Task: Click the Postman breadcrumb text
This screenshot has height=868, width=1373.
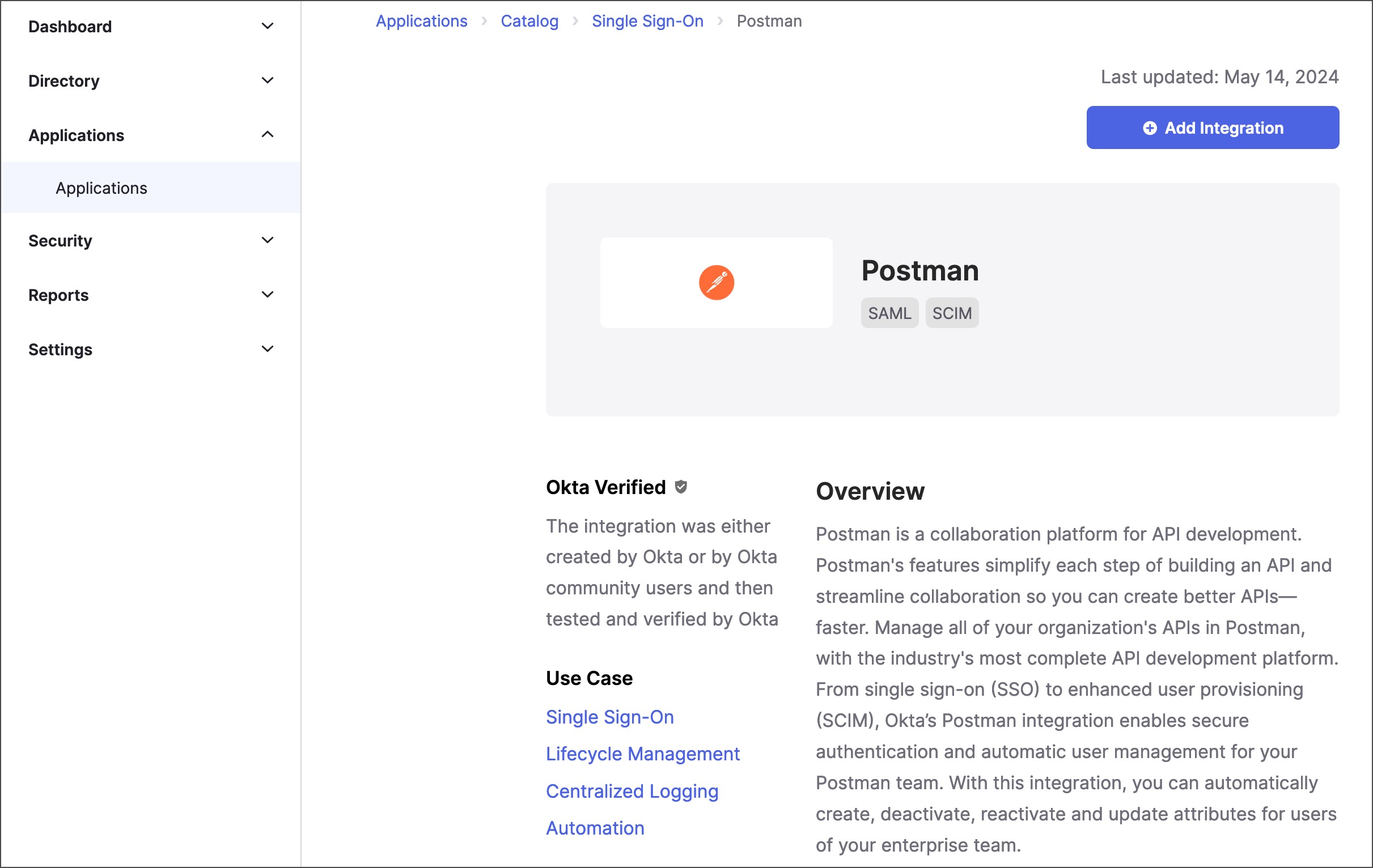Action: click(769, 21)
